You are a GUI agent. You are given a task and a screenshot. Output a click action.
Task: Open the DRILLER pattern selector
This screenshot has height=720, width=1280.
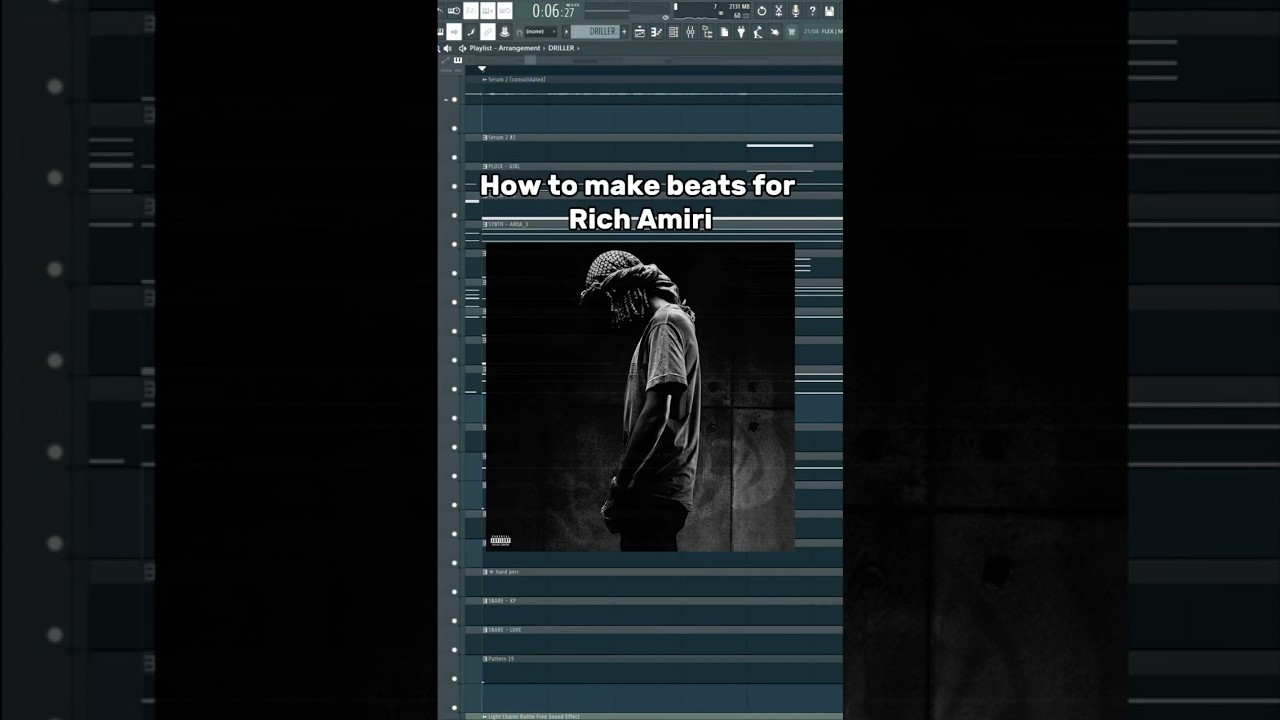point(595,32)
